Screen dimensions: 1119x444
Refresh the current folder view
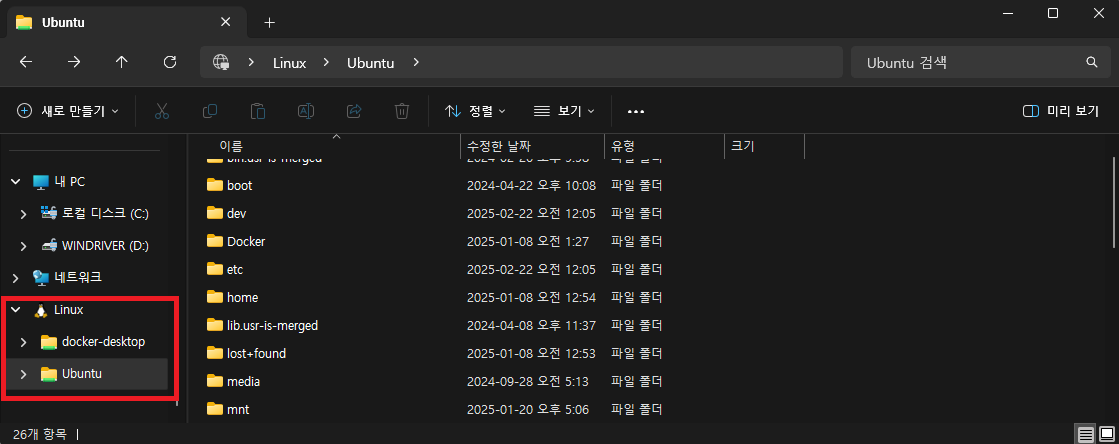tap(170, 62)
